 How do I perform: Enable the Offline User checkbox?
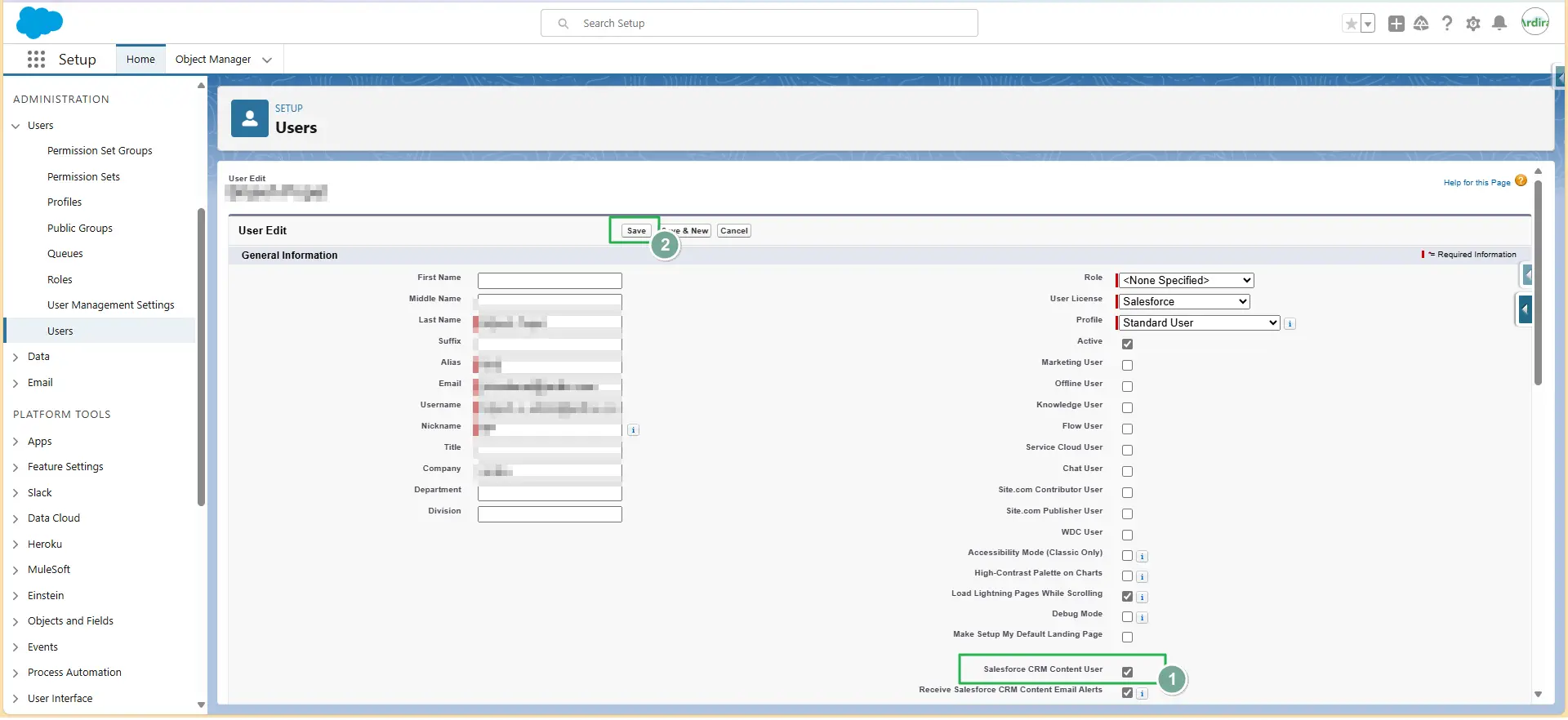1127,387
